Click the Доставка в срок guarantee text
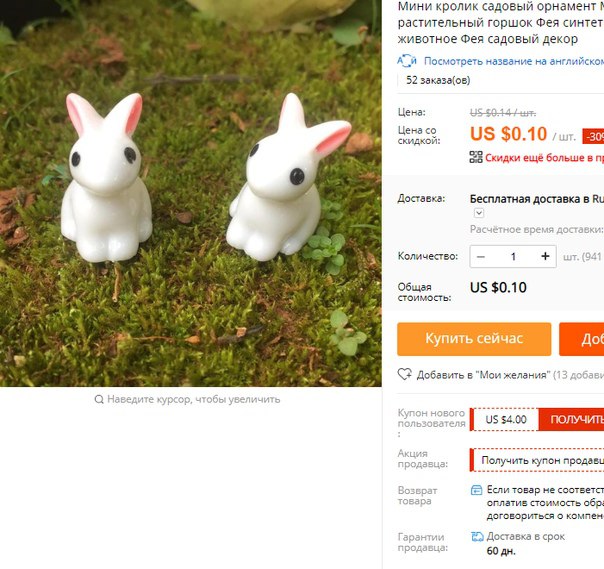The width and height of the screenshot is (604, 569). point(525,536)
